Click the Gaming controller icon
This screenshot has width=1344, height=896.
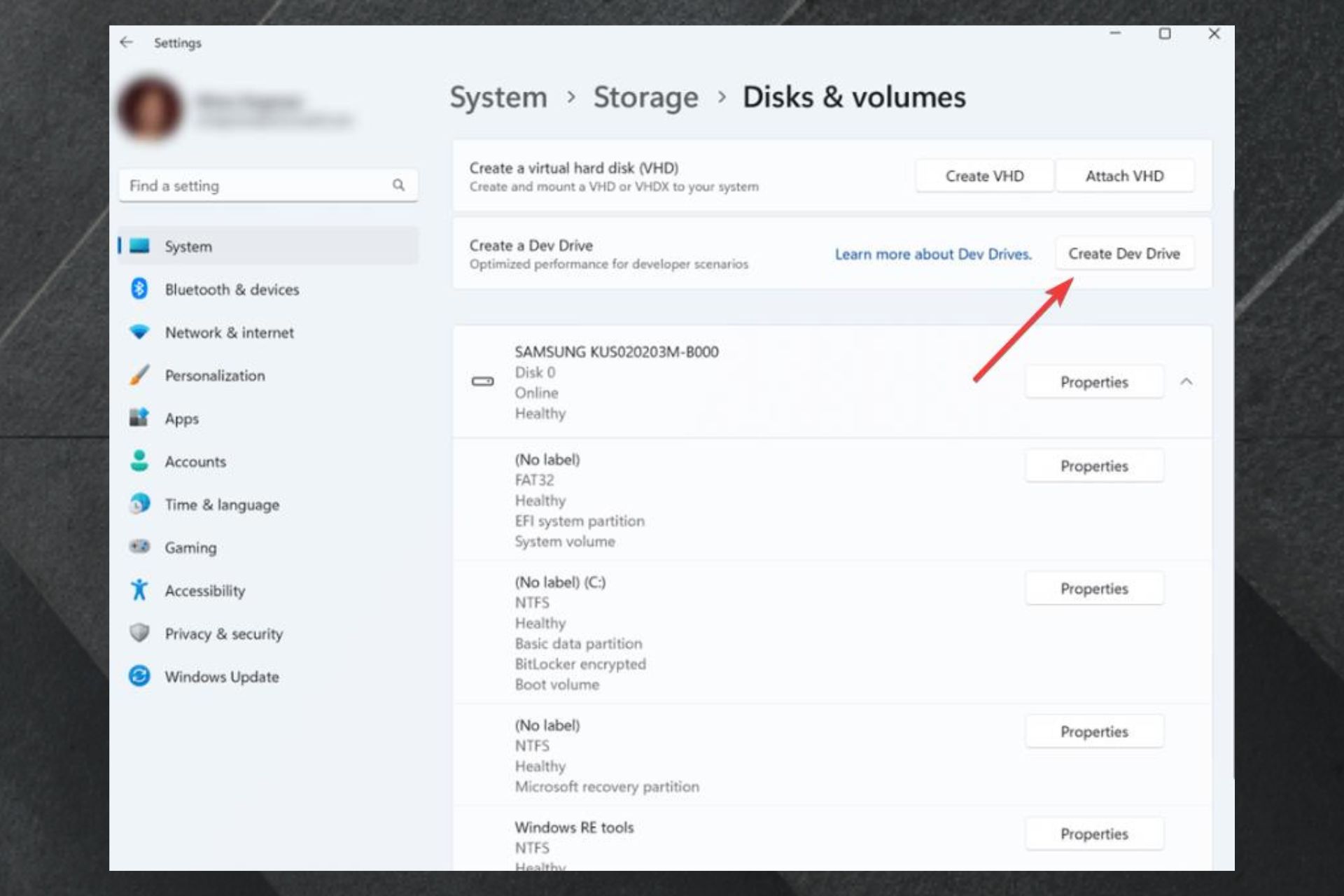tap(139, 547)
